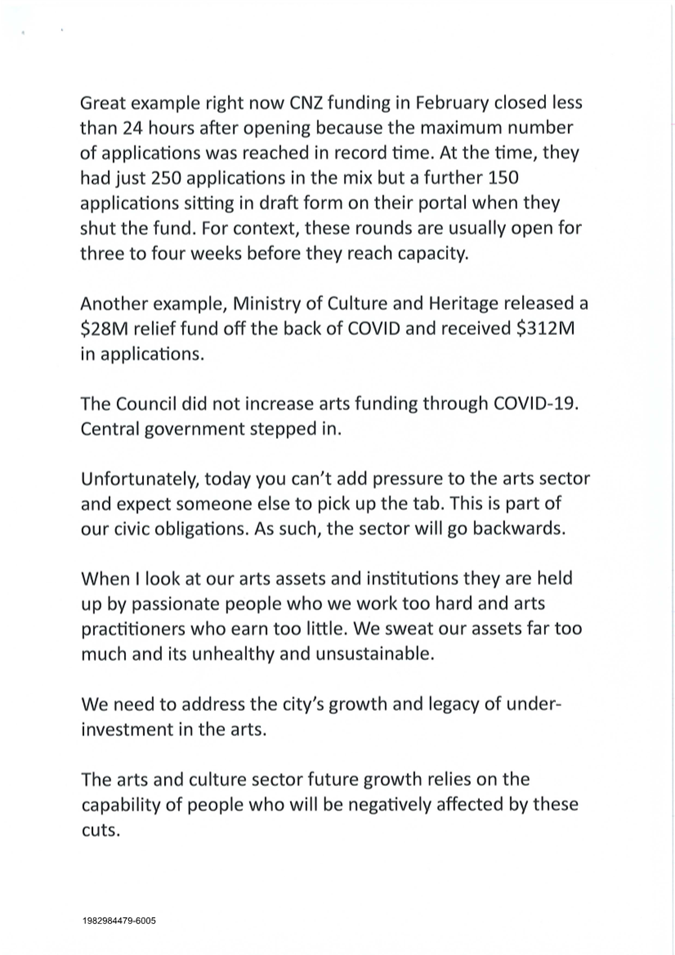Click the line 'We need to address'

[320, 704]
